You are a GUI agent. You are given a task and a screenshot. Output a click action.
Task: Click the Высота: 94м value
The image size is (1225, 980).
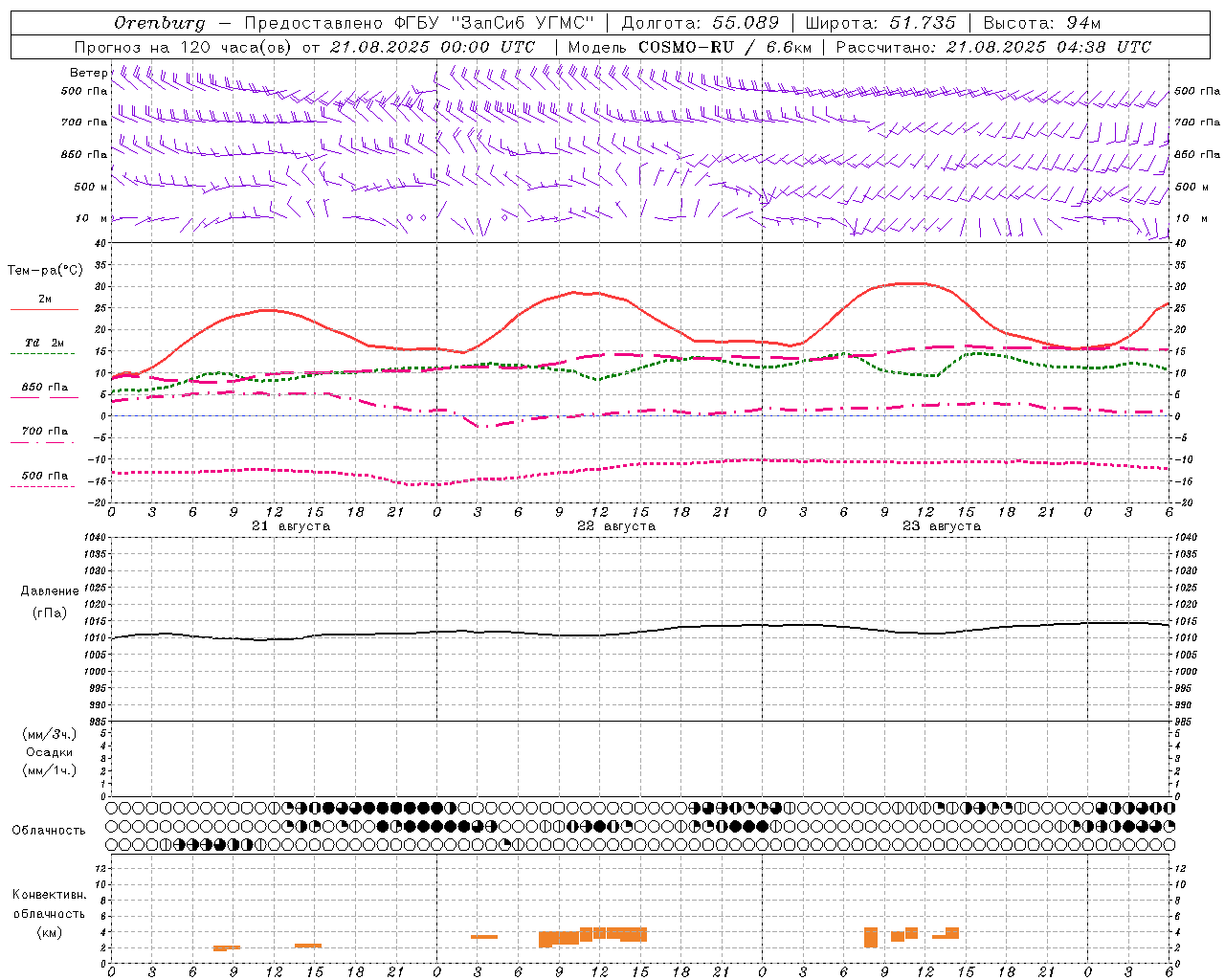(1043, 23)
